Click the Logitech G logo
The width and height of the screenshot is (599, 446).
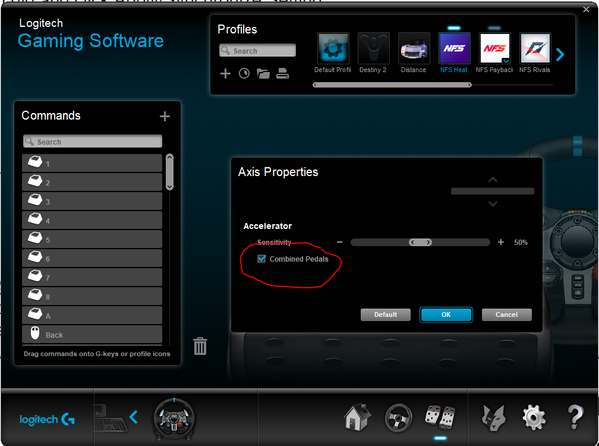[x=47, y=419]
